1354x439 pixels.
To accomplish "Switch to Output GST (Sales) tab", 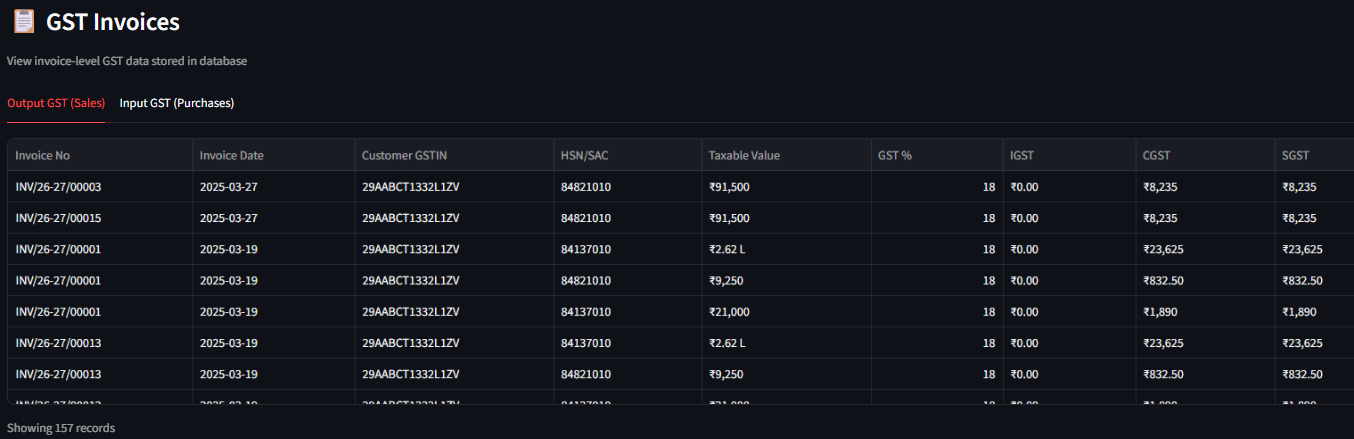I will coord(56,103).
